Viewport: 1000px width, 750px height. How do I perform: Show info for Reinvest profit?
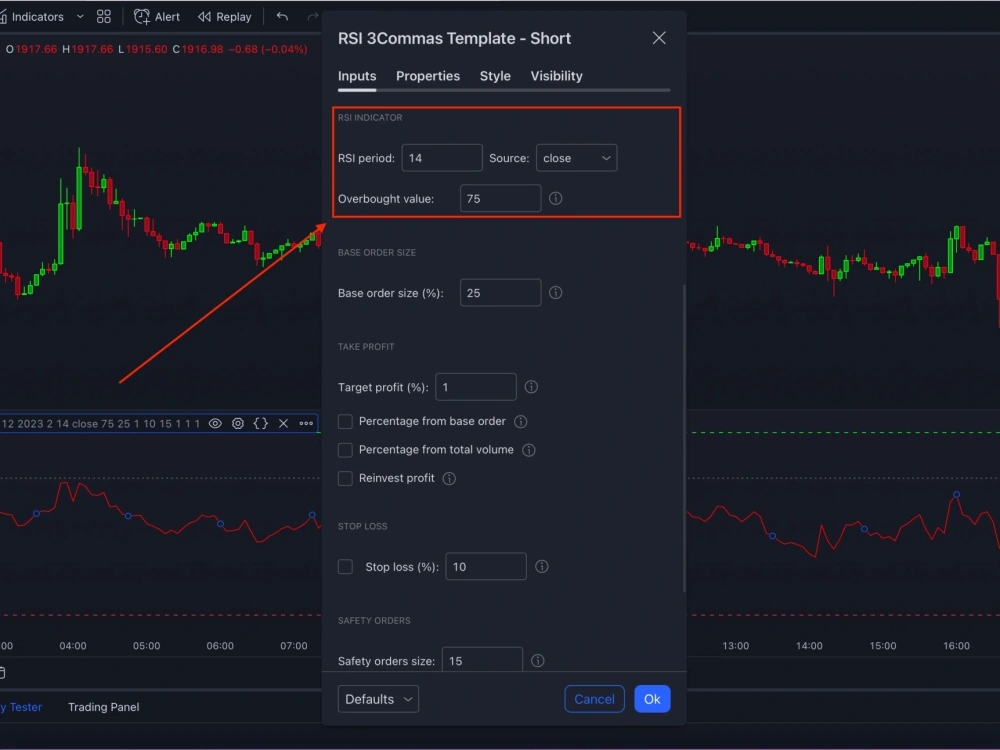click(x=449, y=478)
